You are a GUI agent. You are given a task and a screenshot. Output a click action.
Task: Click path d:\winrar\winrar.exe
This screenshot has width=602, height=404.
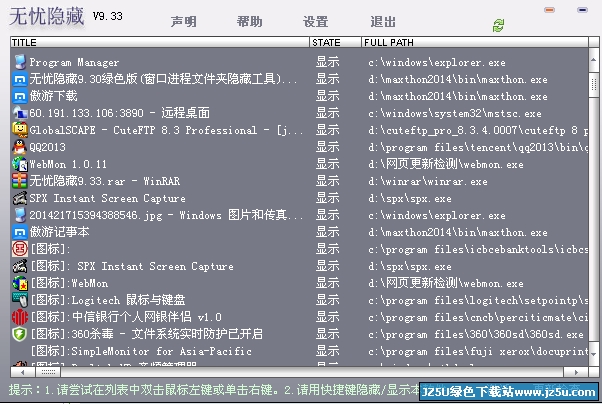pos(428,181)
